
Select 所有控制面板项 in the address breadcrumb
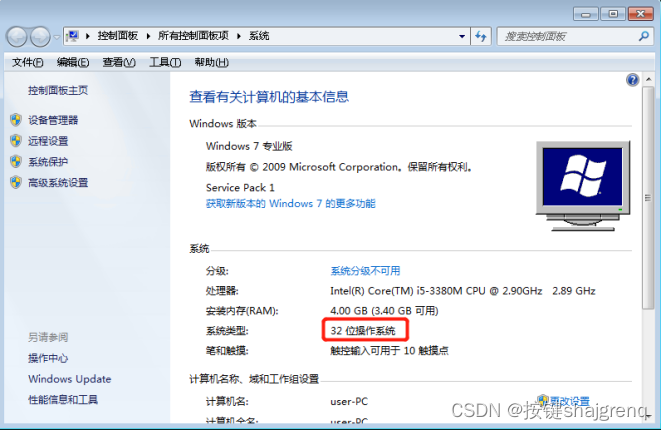point(193,36)
